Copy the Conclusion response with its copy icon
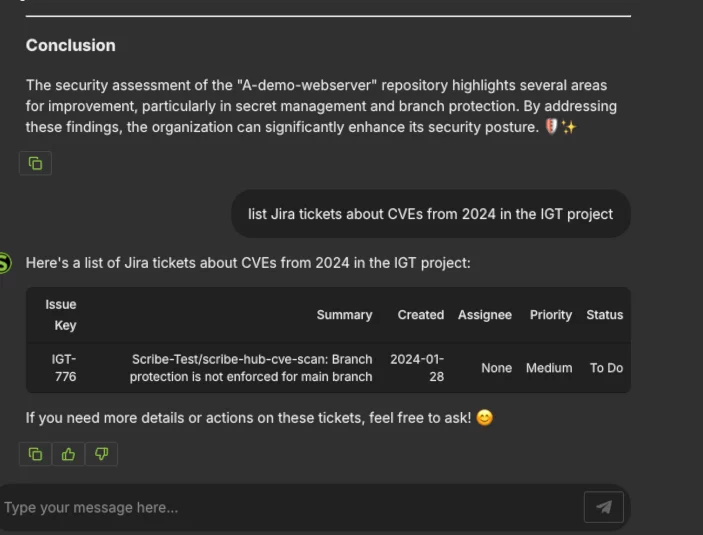 pyautogui.click(x=35, y=163)
